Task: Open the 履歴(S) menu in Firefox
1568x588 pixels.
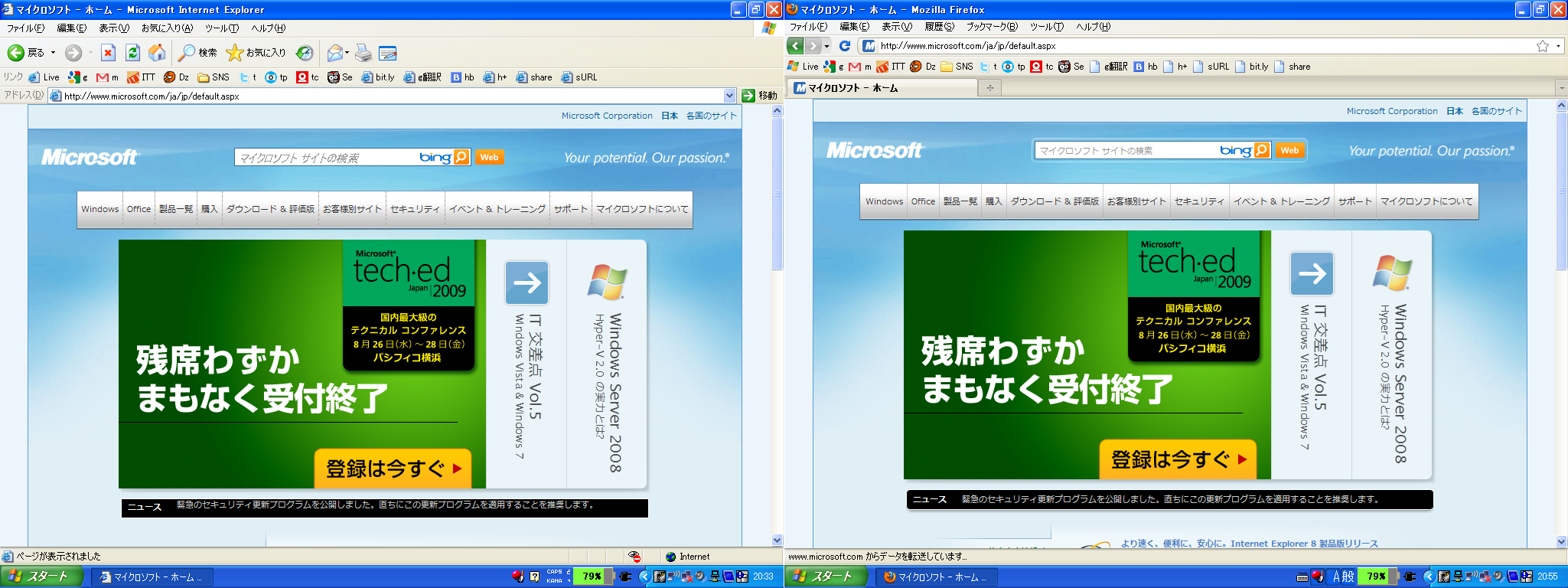Action: (x=940, y=27)
